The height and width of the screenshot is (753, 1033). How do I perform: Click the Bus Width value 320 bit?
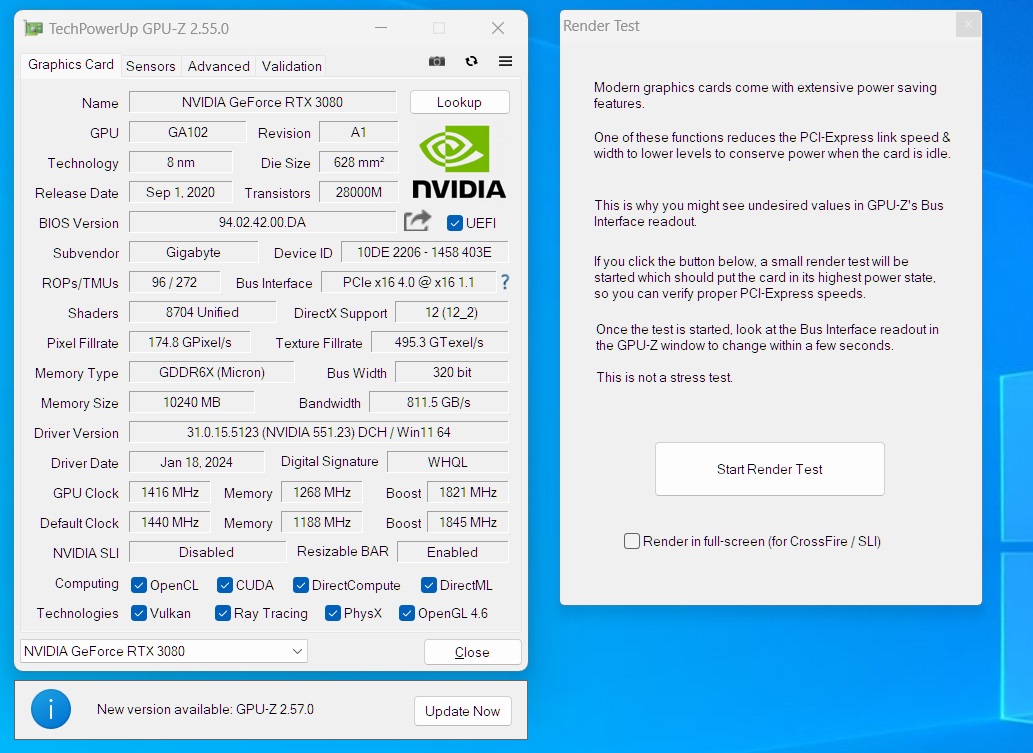click(x=452, y=372)
